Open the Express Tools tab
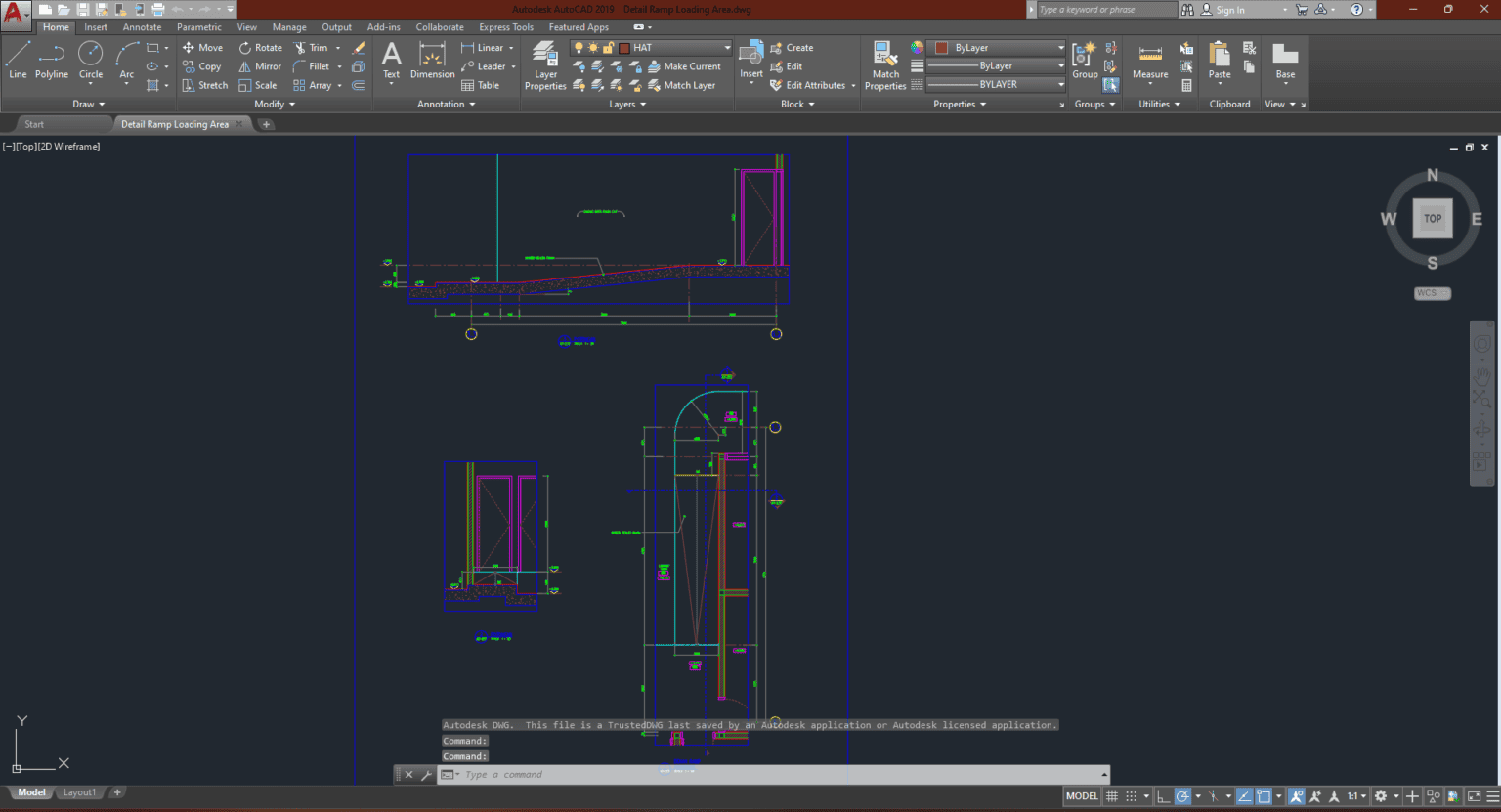1501x812 pixels. (505, 26)
